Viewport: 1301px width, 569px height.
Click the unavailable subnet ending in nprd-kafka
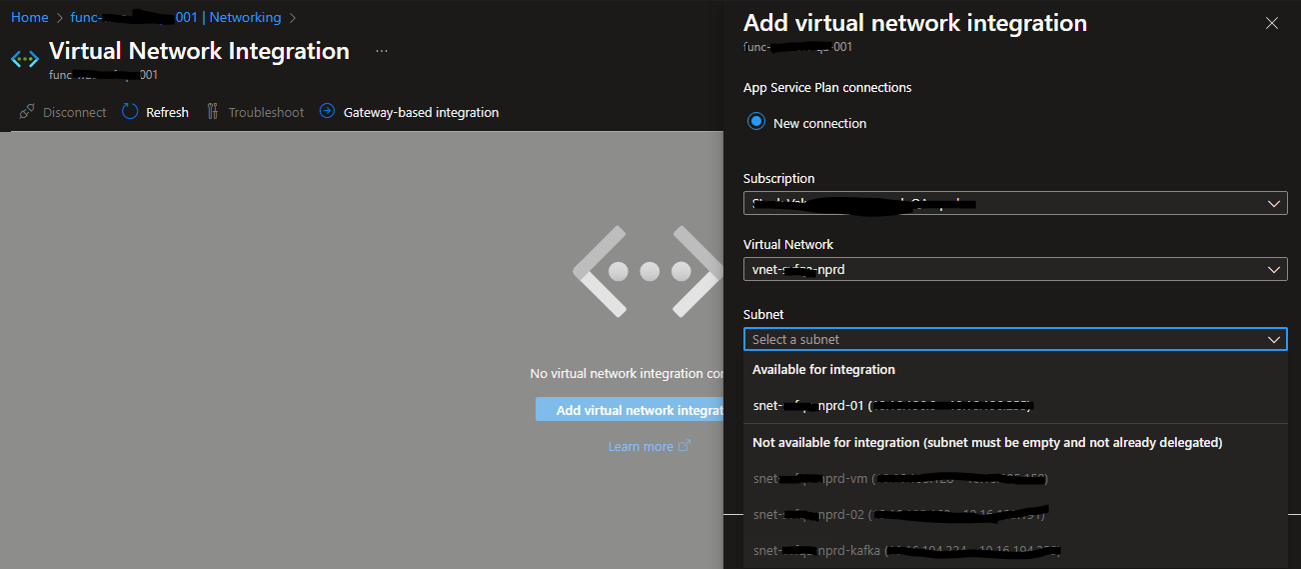(1015, 551)
